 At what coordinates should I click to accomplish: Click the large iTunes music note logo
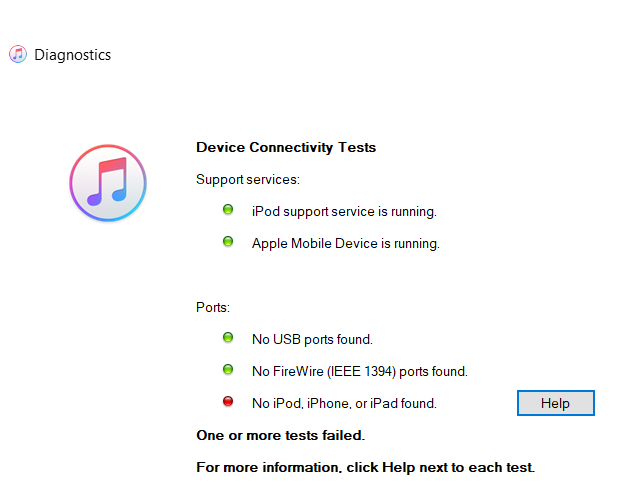click(x=108, y=183)
